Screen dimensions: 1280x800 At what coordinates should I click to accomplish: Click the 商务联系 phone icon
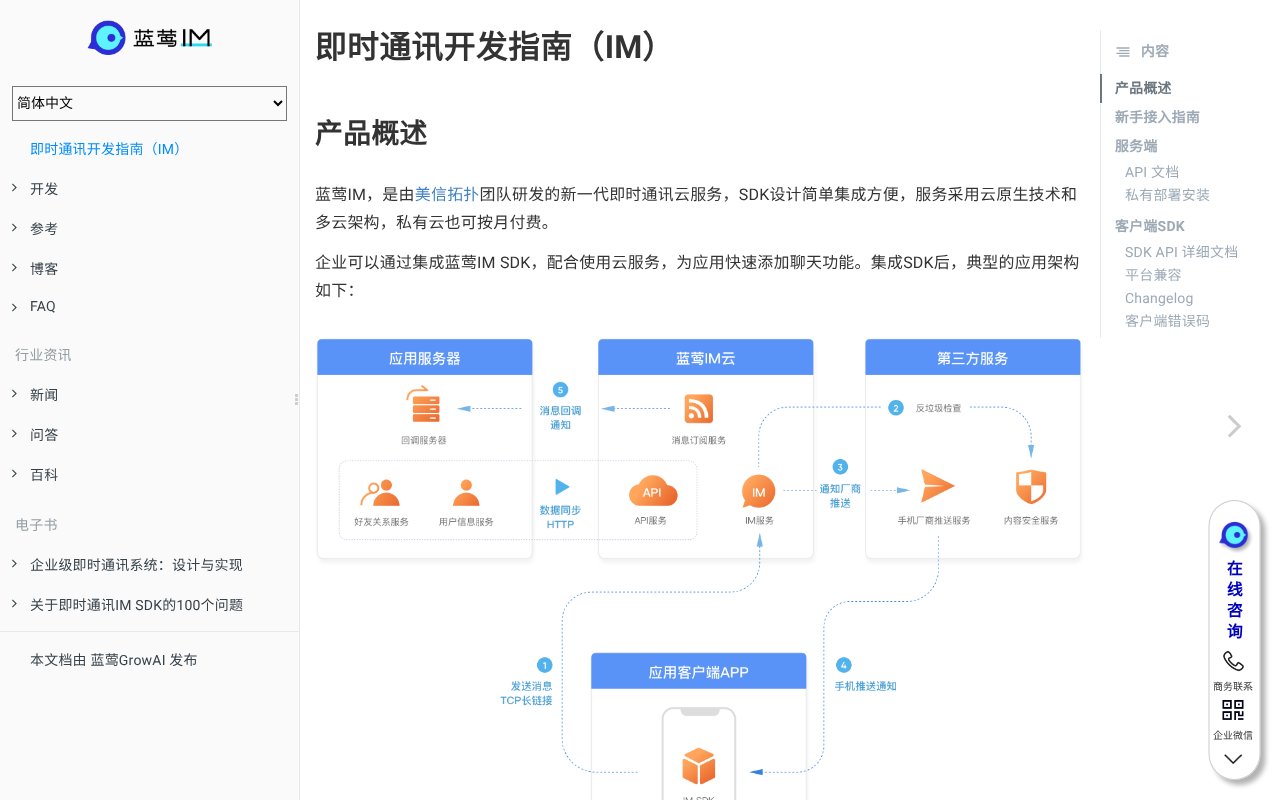coord(1233,660)
